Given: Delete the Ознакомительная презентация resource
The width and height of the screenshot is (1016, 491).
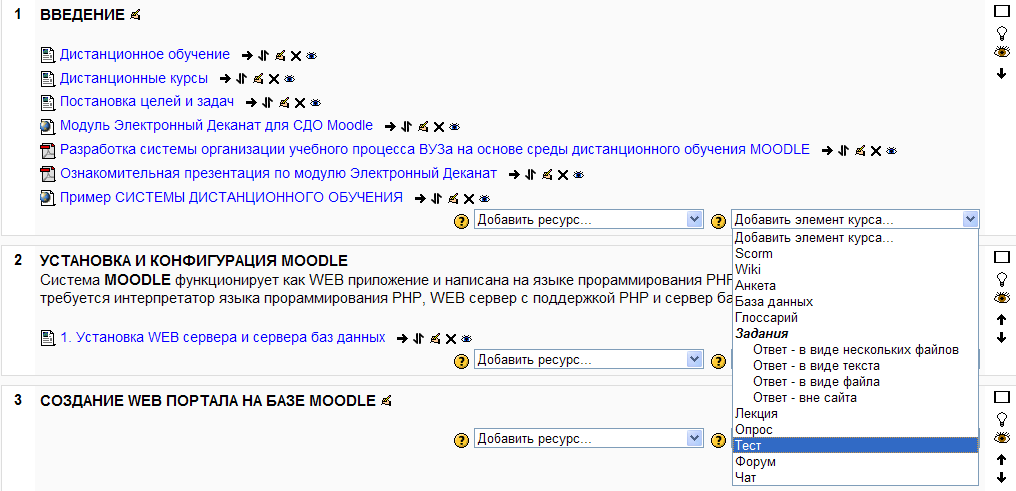Looking at the screenshot, I should pyautogui.click(x=563, y=175).
